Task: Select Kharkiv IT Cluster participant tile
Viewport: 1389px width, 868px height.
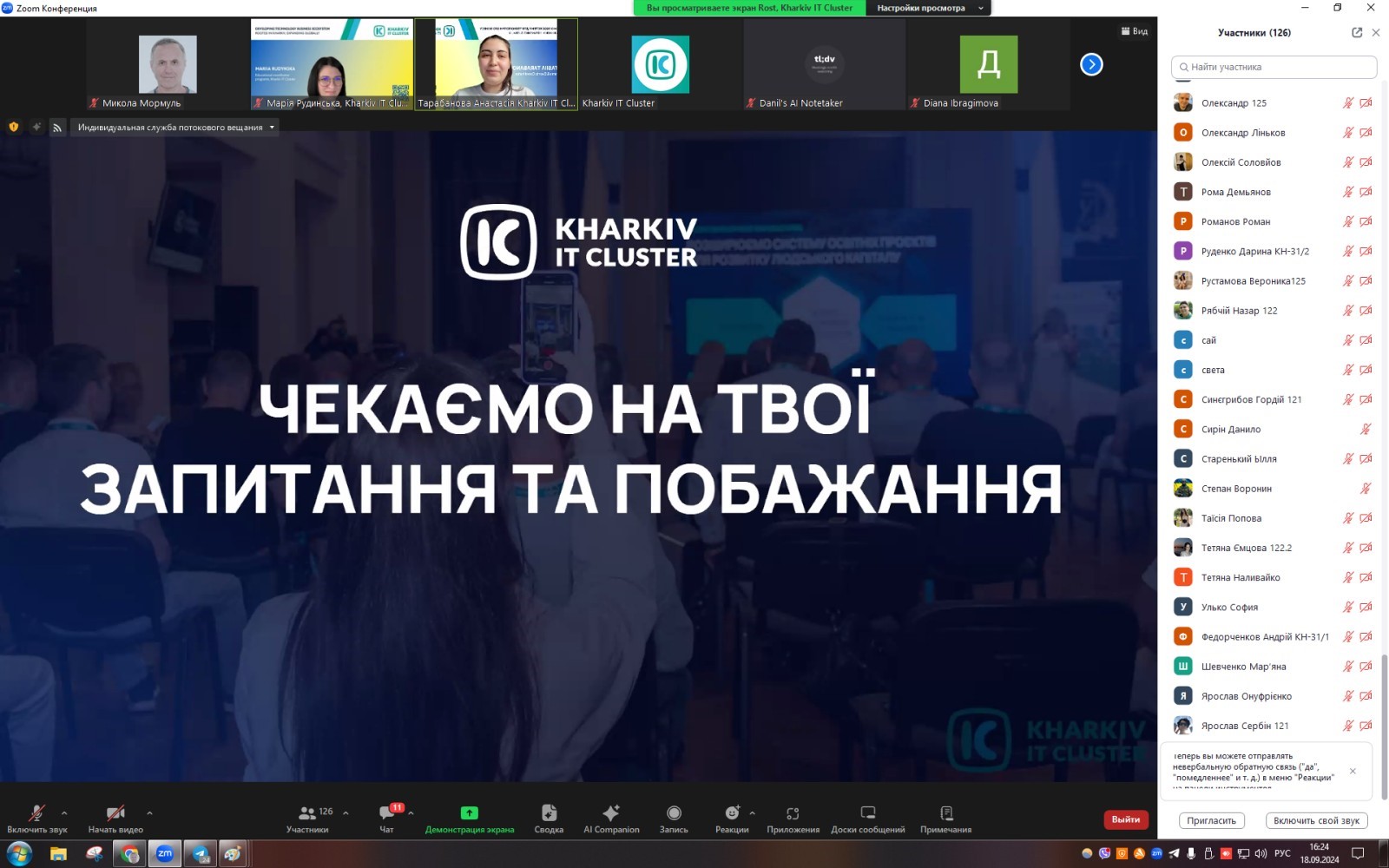Action: pos(660,65)
